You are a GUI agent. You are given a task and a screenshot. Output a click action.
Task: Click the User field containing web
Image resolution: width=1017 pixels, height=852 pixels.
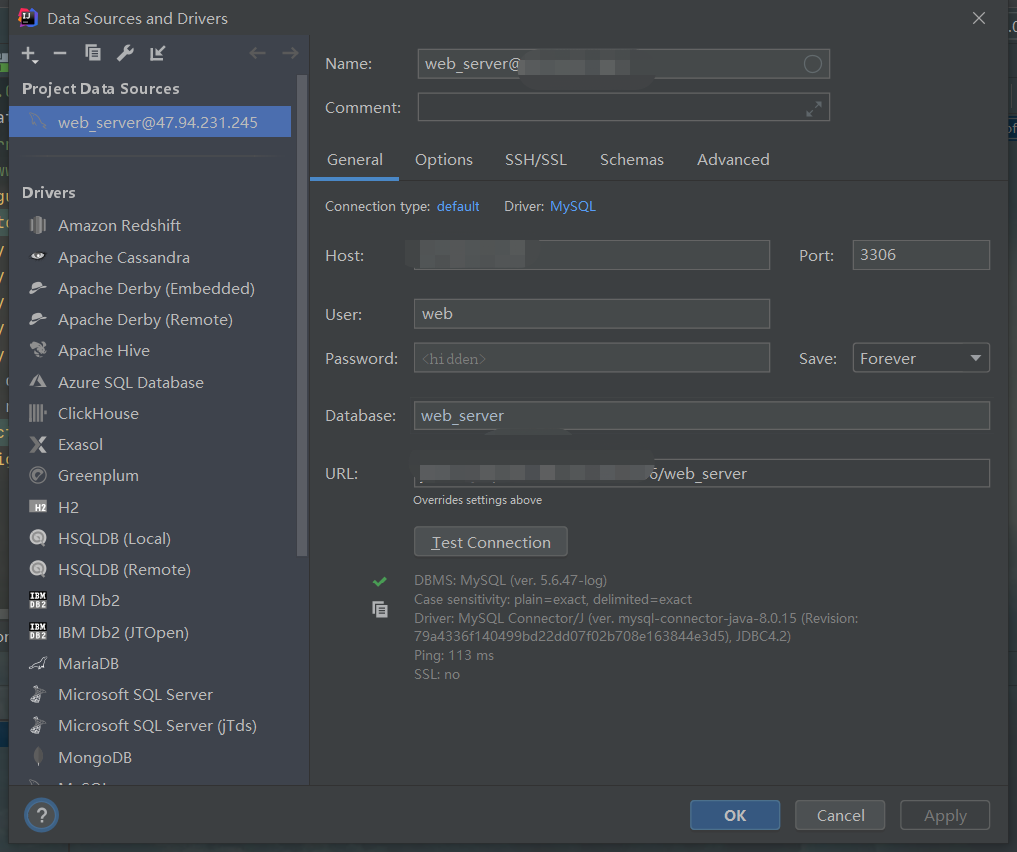592,314
